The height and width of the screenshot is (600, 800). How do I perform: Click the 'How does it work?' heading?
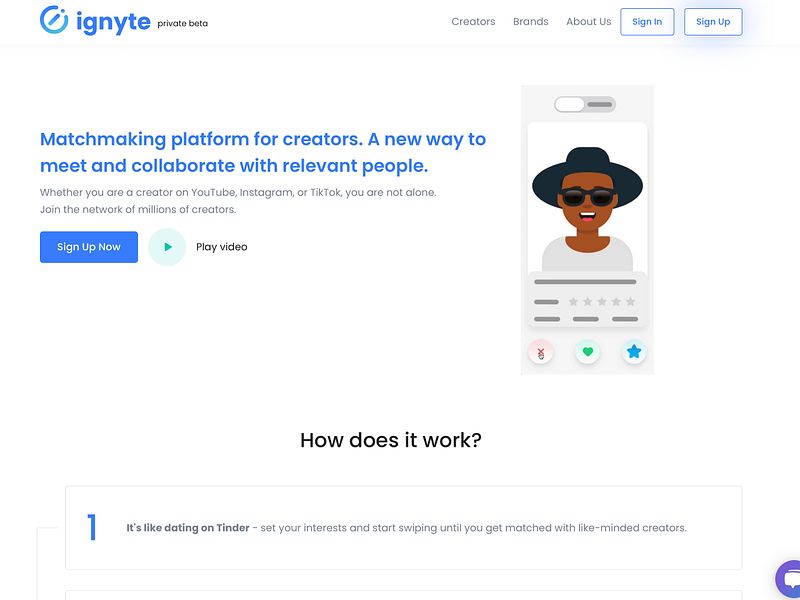[391, 440]
